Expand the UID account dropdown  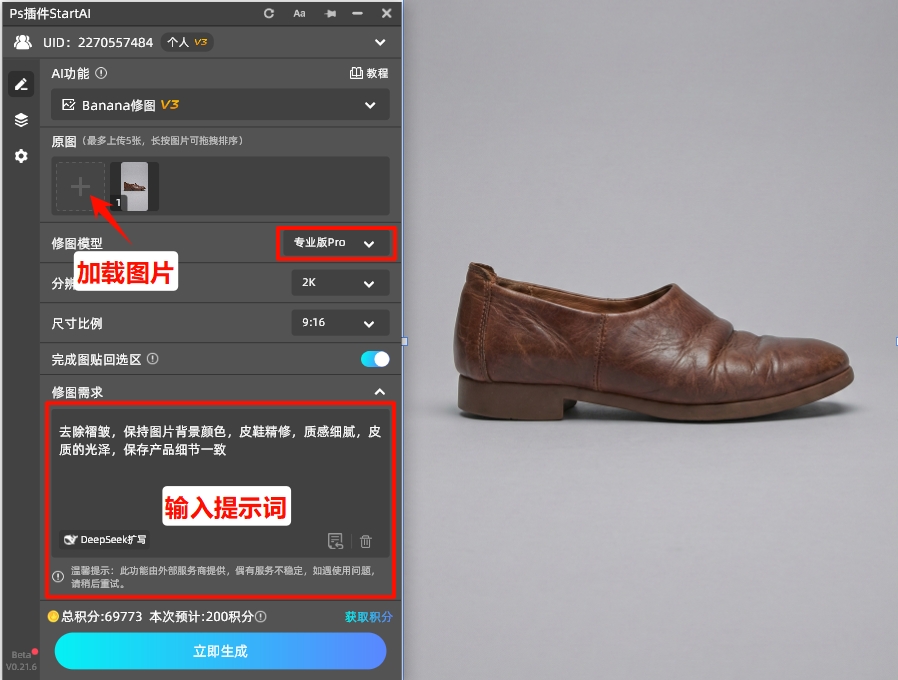(x=380, y=42)
